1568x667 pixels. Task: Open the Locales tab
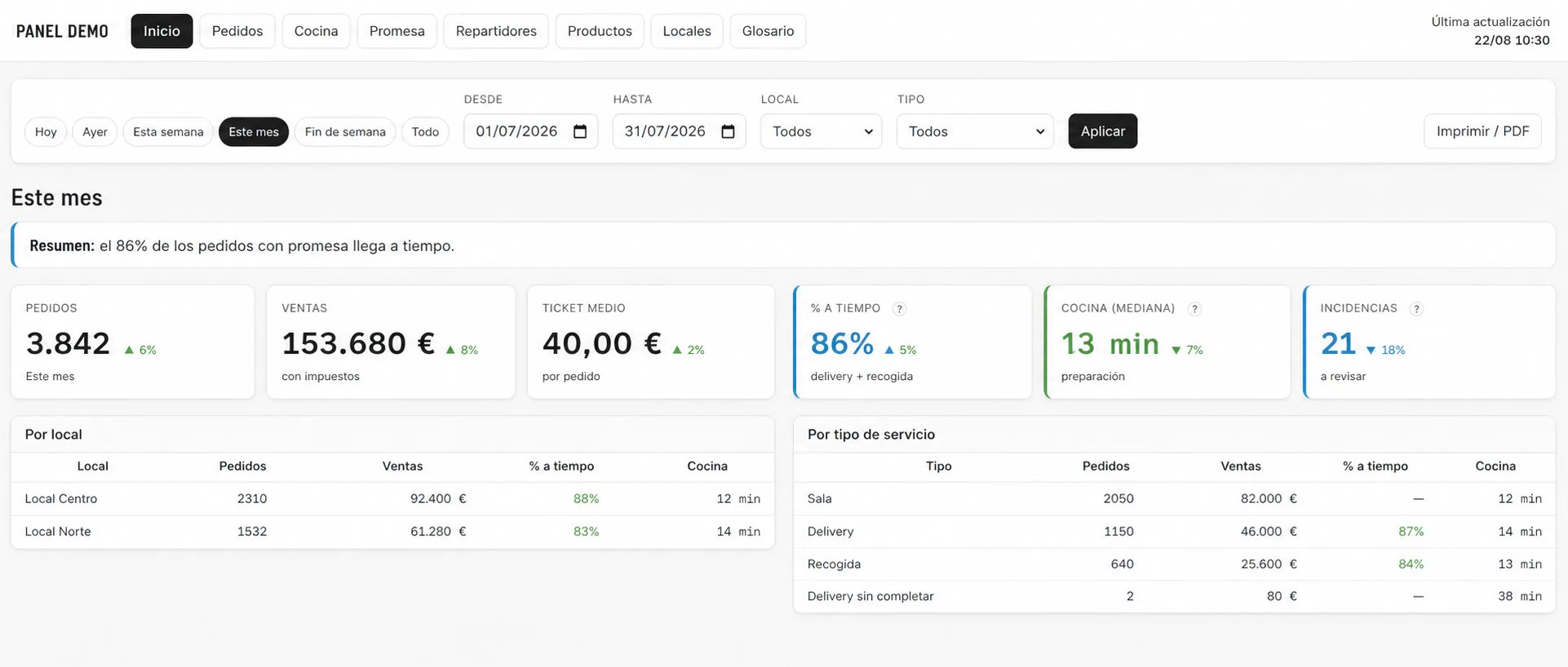pyautogui.click(x=687, y=31)
